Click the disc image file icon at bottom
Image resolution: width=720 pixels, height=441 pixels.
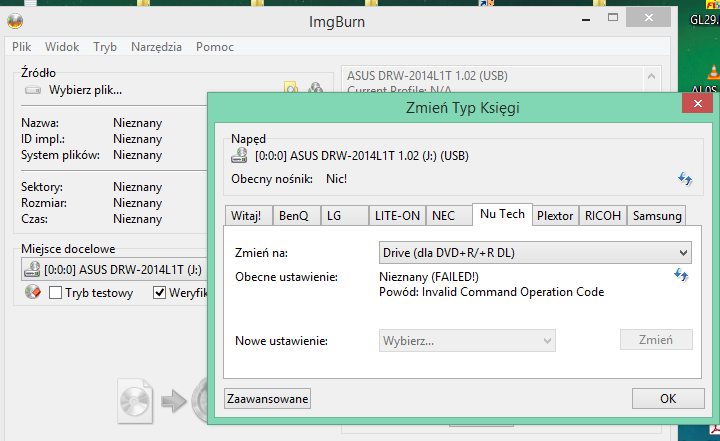click(135, 401)
